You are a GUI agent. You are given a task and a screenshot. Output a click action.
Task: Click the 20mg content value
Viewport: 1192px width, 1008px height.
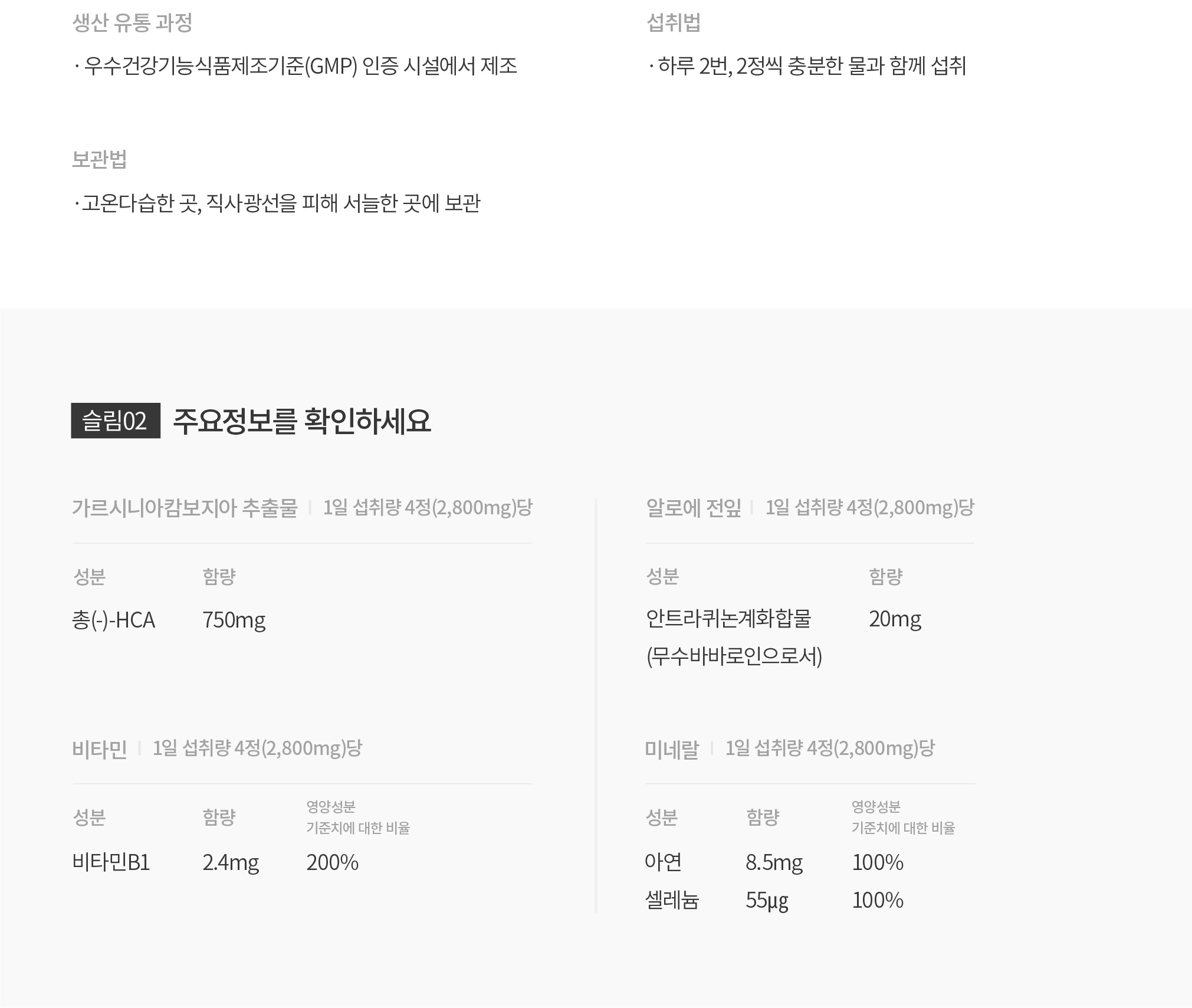895,619
